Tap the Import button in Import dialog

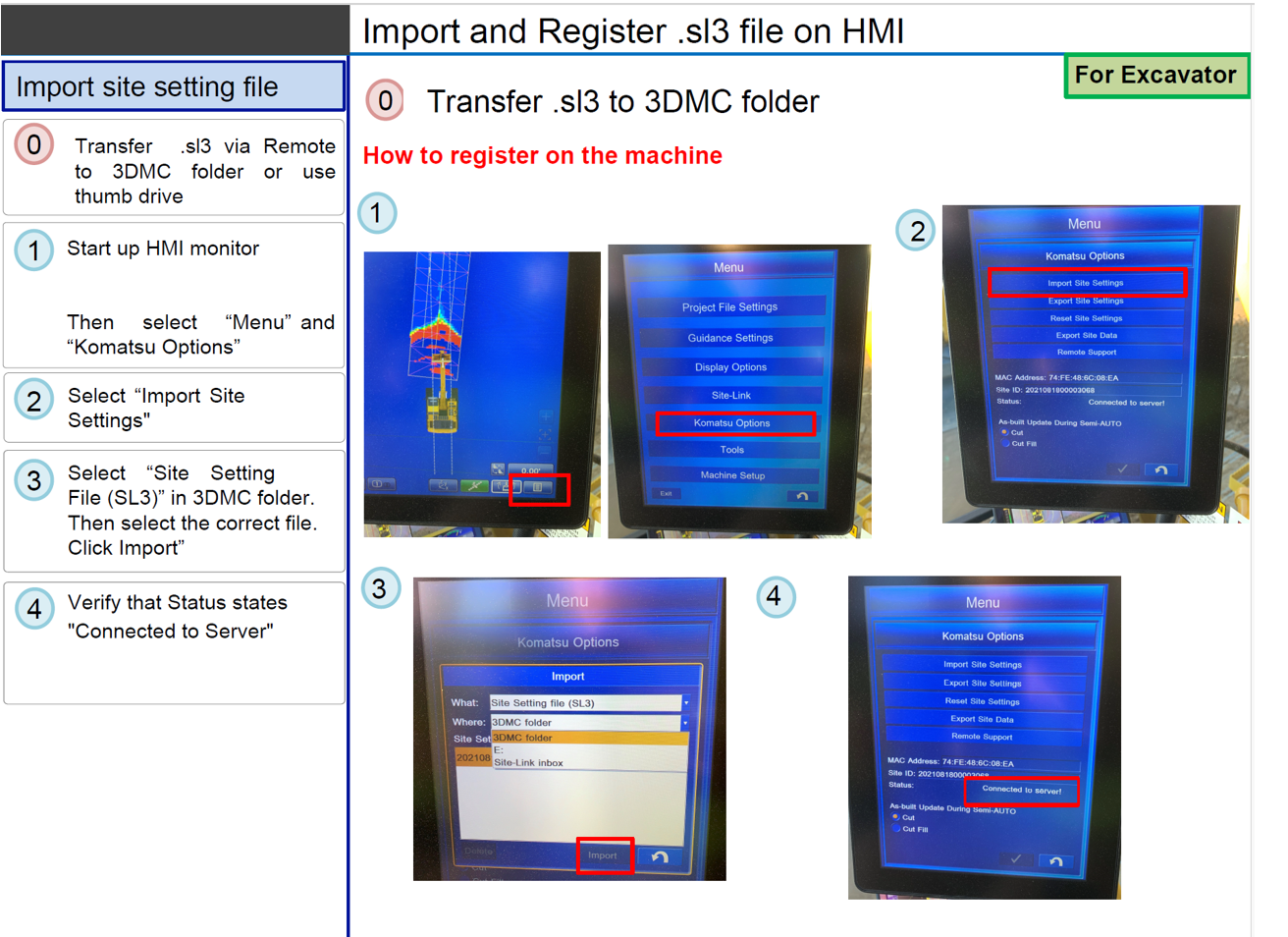click(x=603, y=855)
